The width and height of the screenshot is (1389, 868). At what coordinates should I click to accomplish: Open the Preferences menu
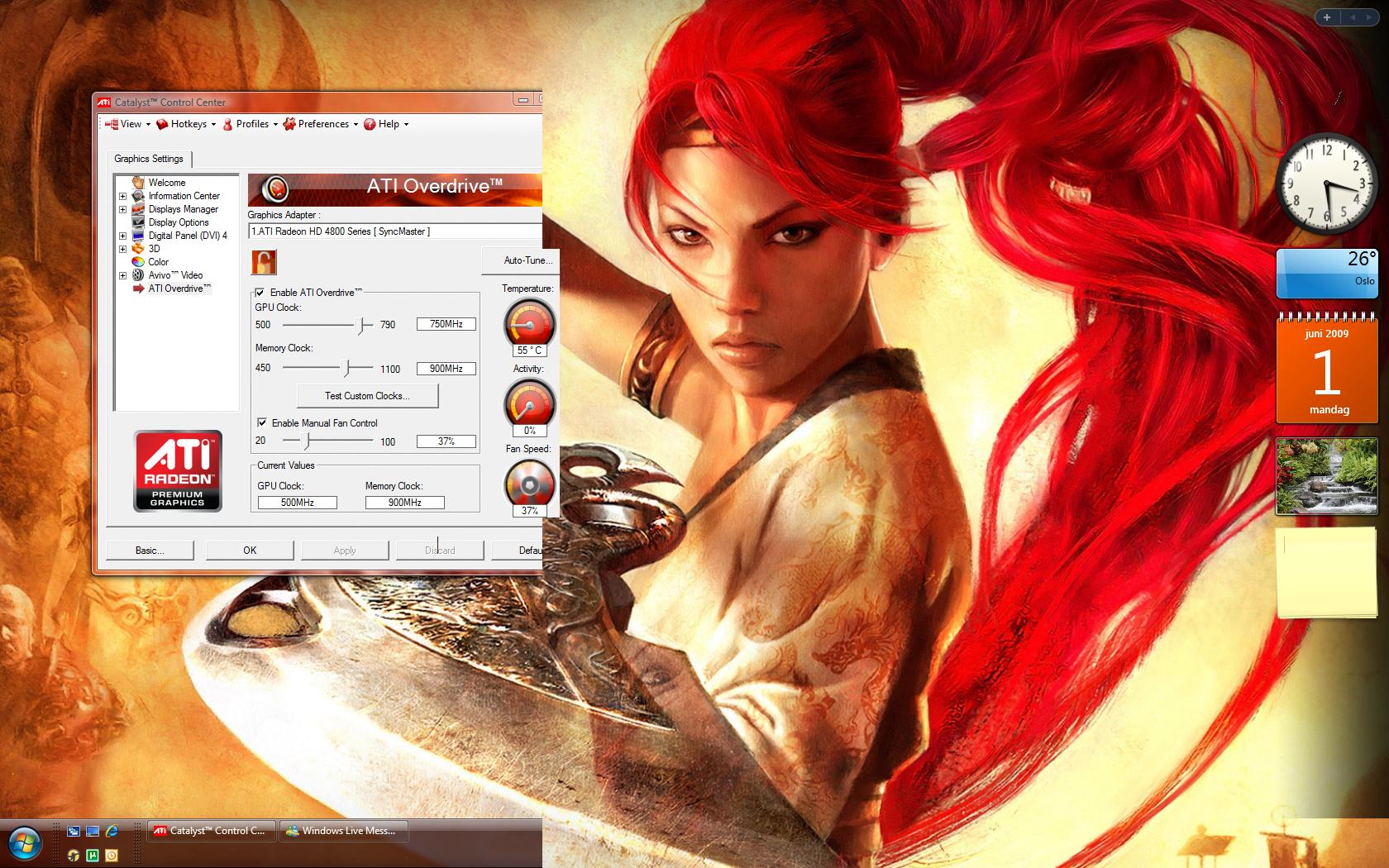pos(321,124)
